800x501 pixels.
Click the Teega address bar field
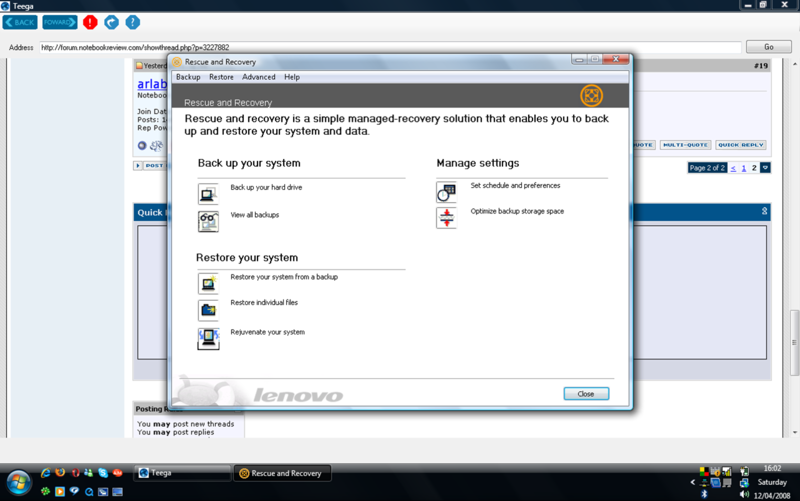click(390, 47)
